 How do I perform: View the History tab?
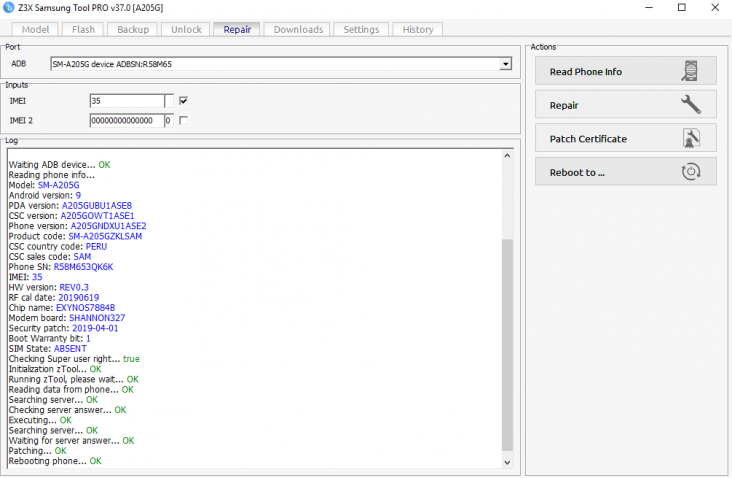[418, 29]
